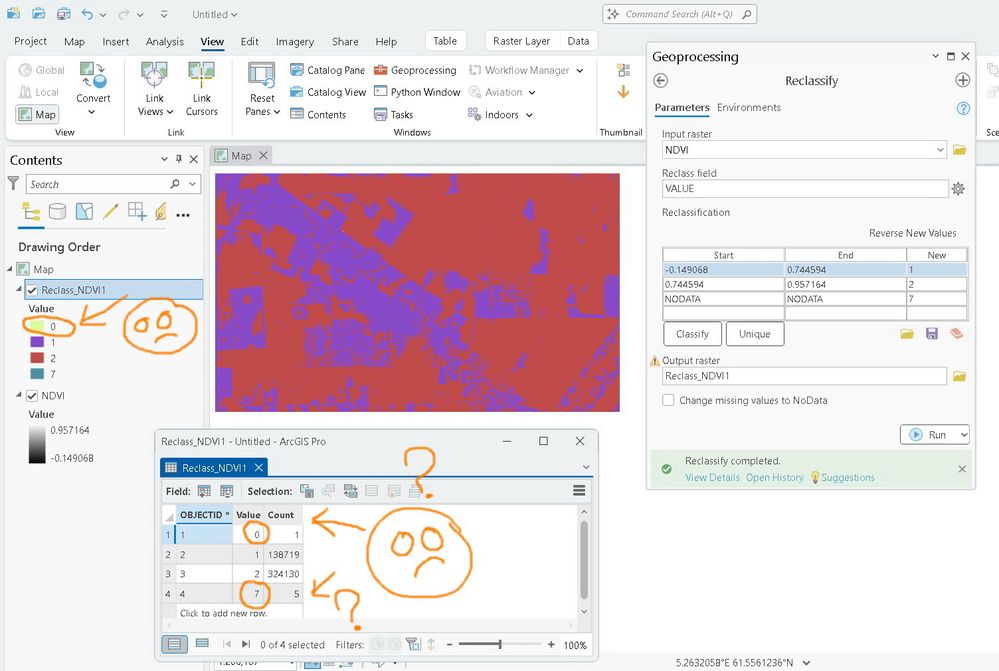
Task: Browse for input raster folder
Action: (959, 150)
